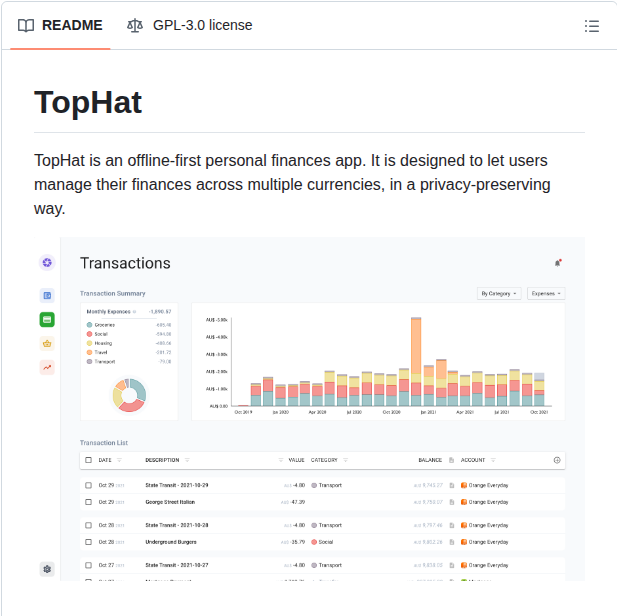Image resolution: width=617 pixels, height=616 pixels.
Task: Select the README tab
Action: [61, 25]
